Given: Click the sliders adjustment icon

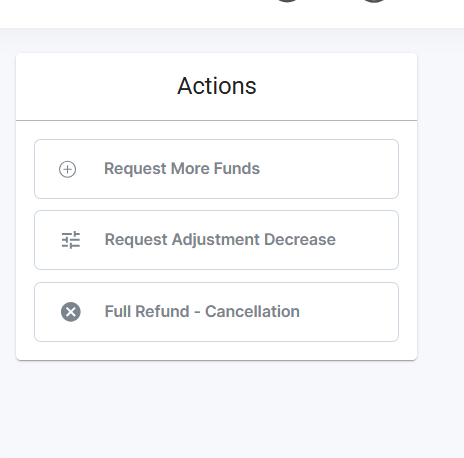Looking at the screenshot, I should tap(71, 240).
